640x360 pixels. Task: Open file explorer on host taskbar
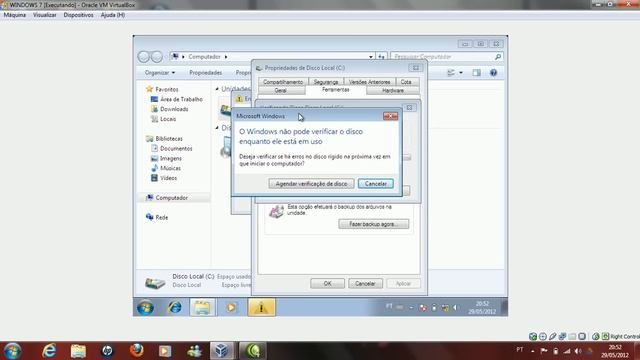pyautogui.click(x=78, y=351)
